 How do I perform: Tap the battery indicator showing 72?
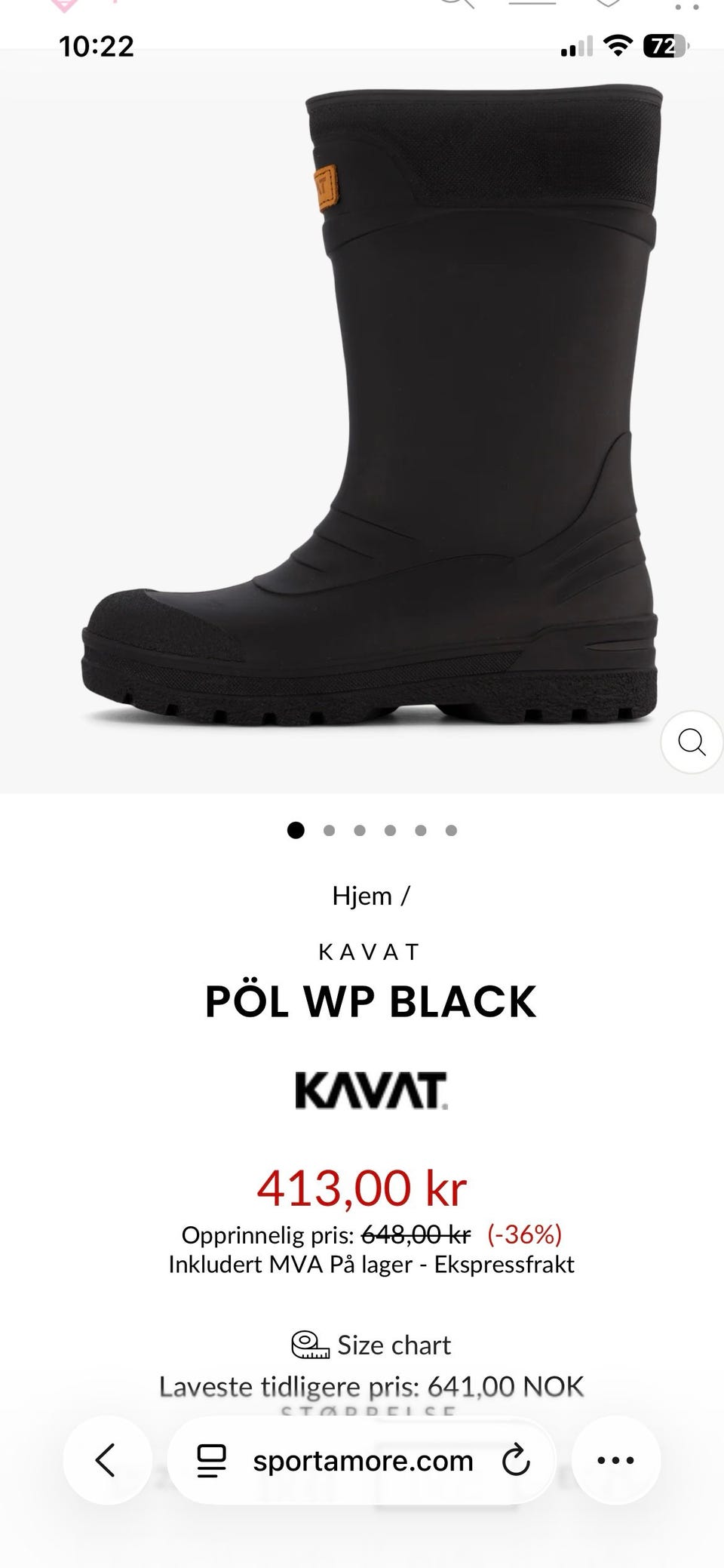(x=665, y=47)
